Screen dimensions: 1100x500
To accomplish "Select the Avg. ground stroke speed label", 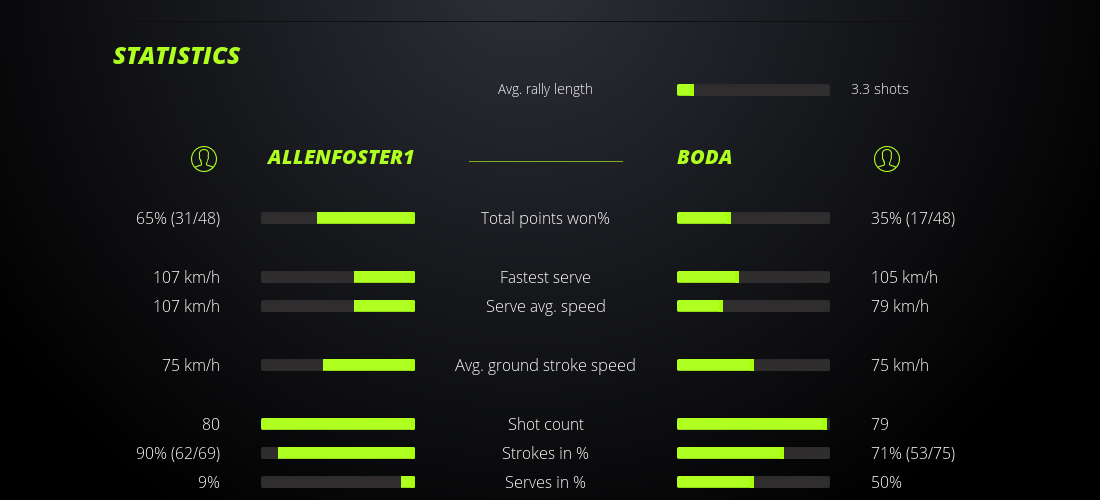I will click(x=545, y=365).
